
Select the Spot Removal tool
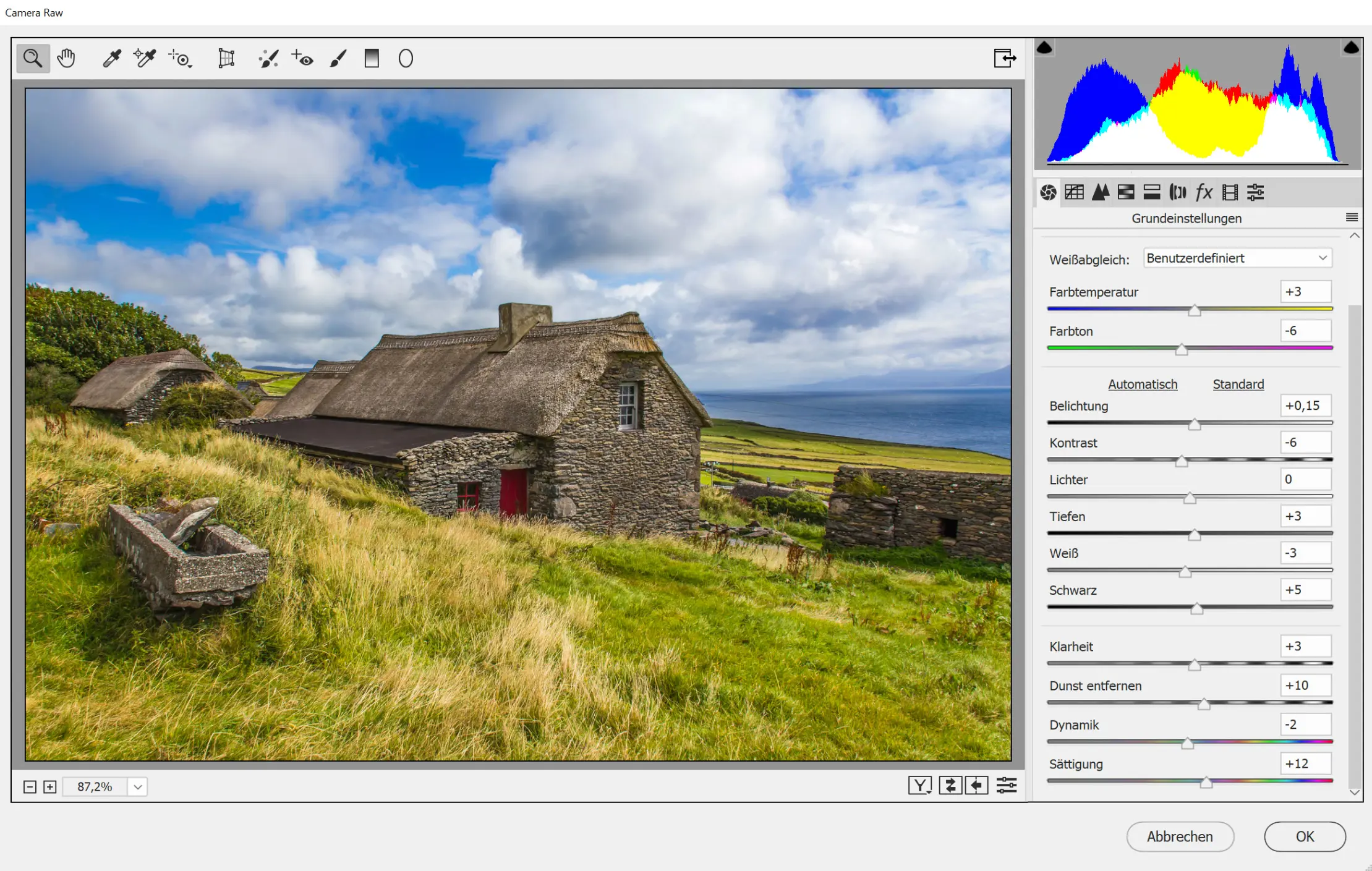[268, 59]
